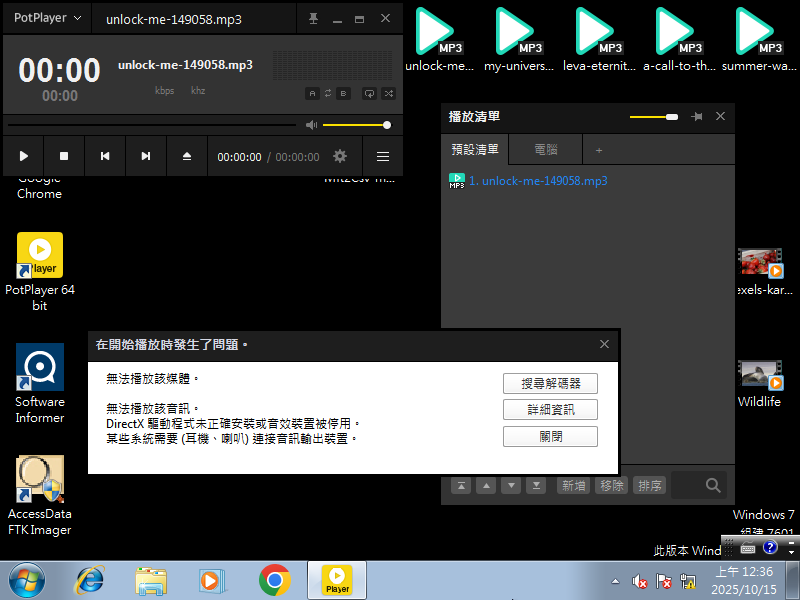800x600 pixels.
Task: Toggle shuffle playback mode
Action: click(x=388, y=93)
